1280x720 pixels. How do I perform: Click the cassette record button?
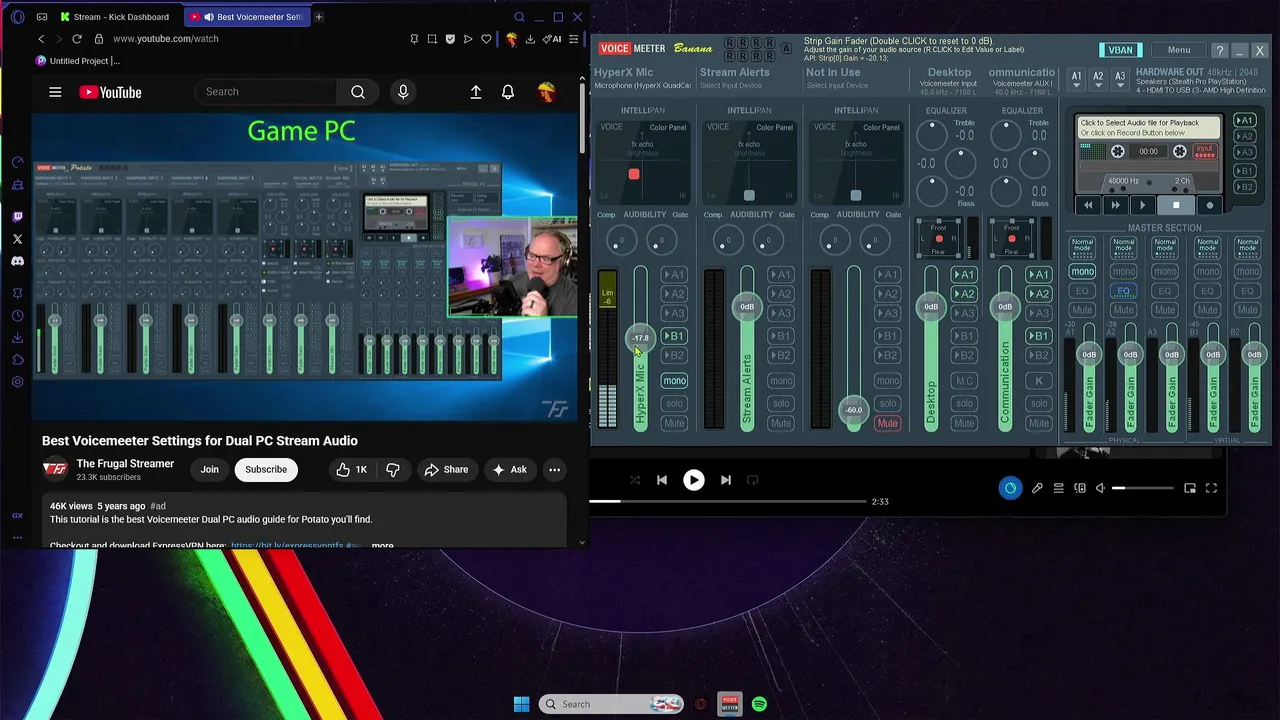[1209, 205]
